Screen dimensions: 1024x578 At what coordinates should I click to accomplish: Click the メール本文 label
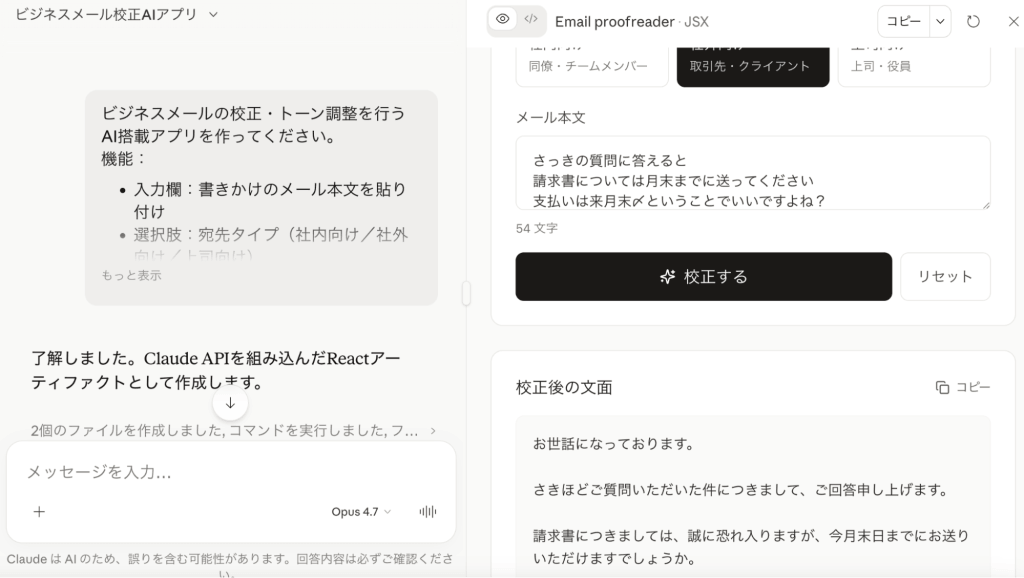551,118
